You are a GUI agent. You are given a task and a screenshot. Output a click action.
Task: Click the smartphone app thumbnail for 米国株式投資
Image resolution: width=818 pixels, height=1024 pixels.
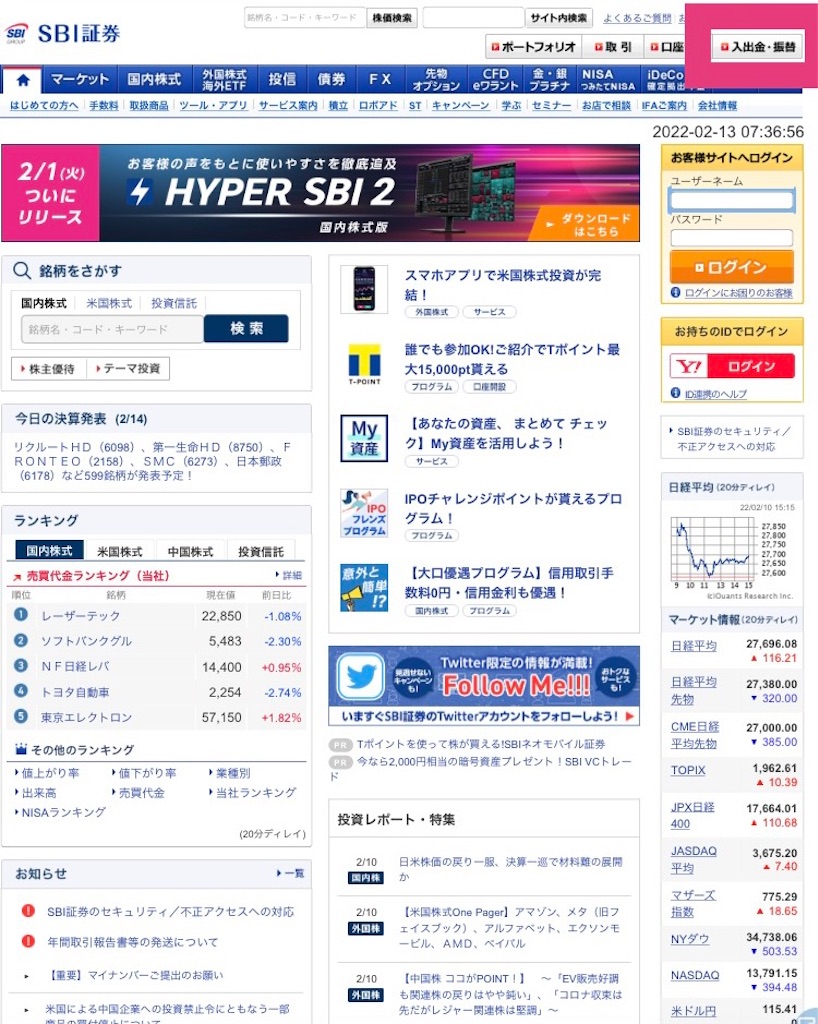[x=364, y=289]
